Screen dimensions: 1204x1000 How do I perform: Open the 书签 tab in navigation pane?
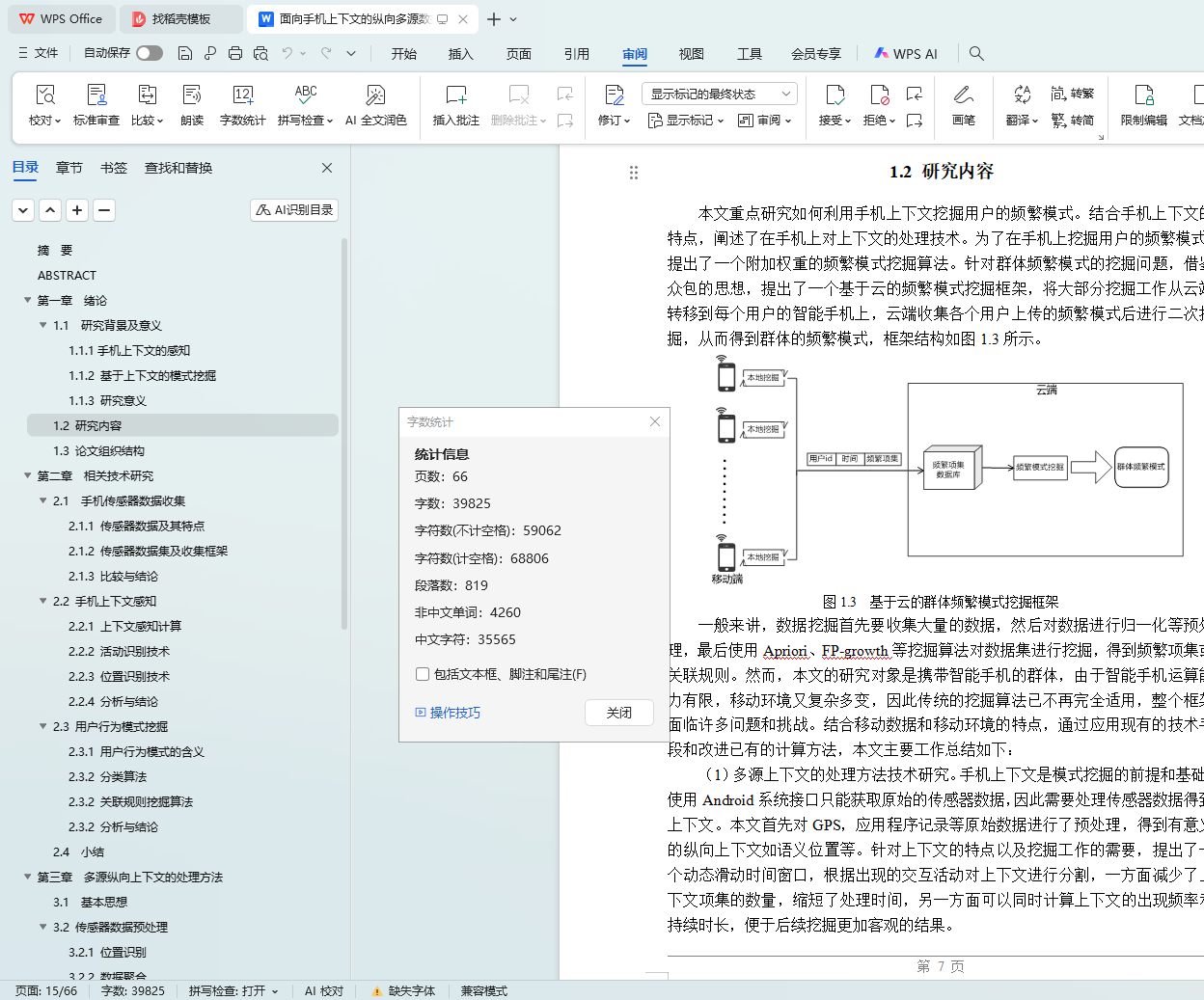(114, 168)
